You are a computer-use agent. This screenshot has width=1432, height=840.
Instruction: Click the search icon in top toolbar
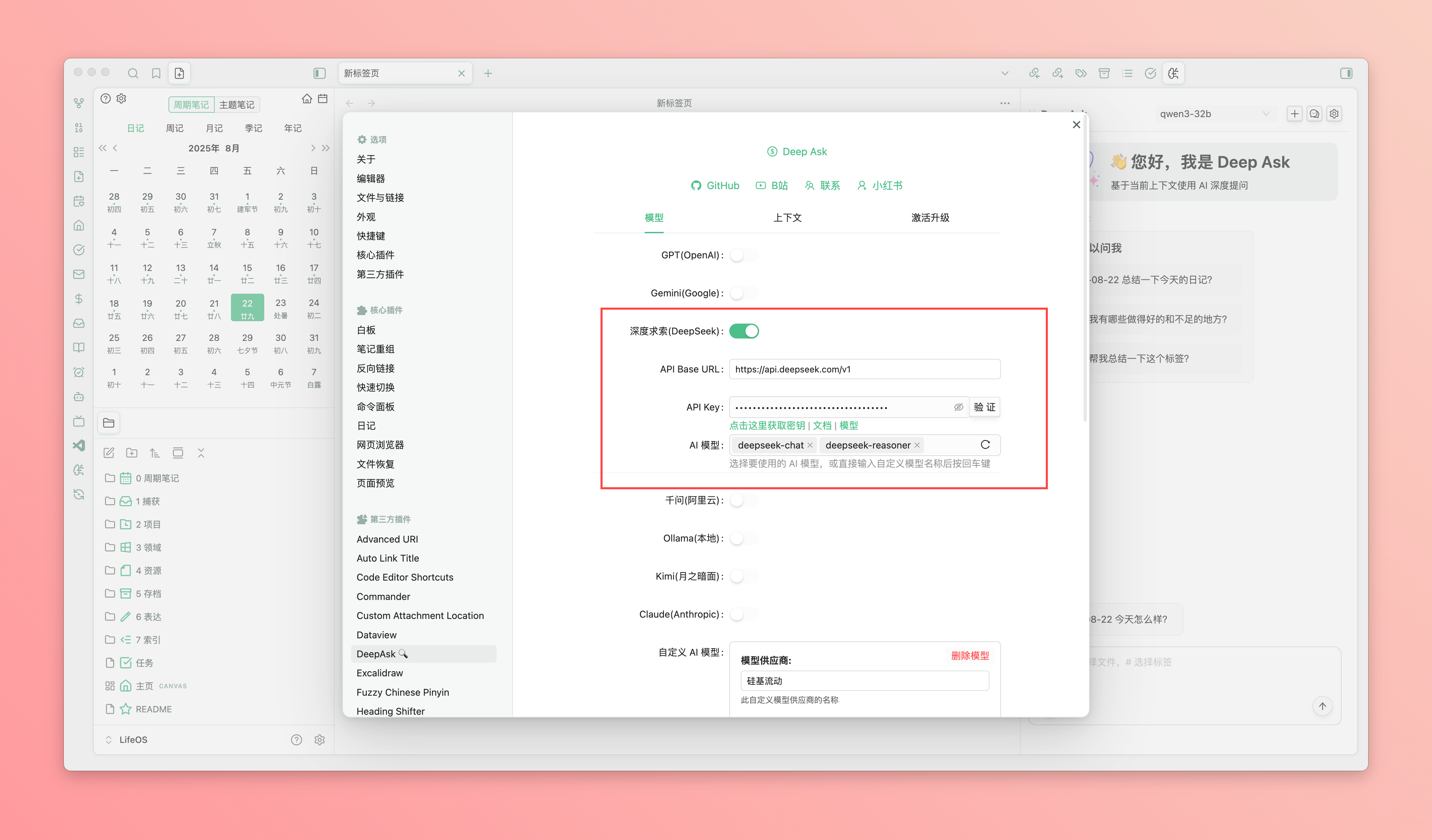point(133,73)
